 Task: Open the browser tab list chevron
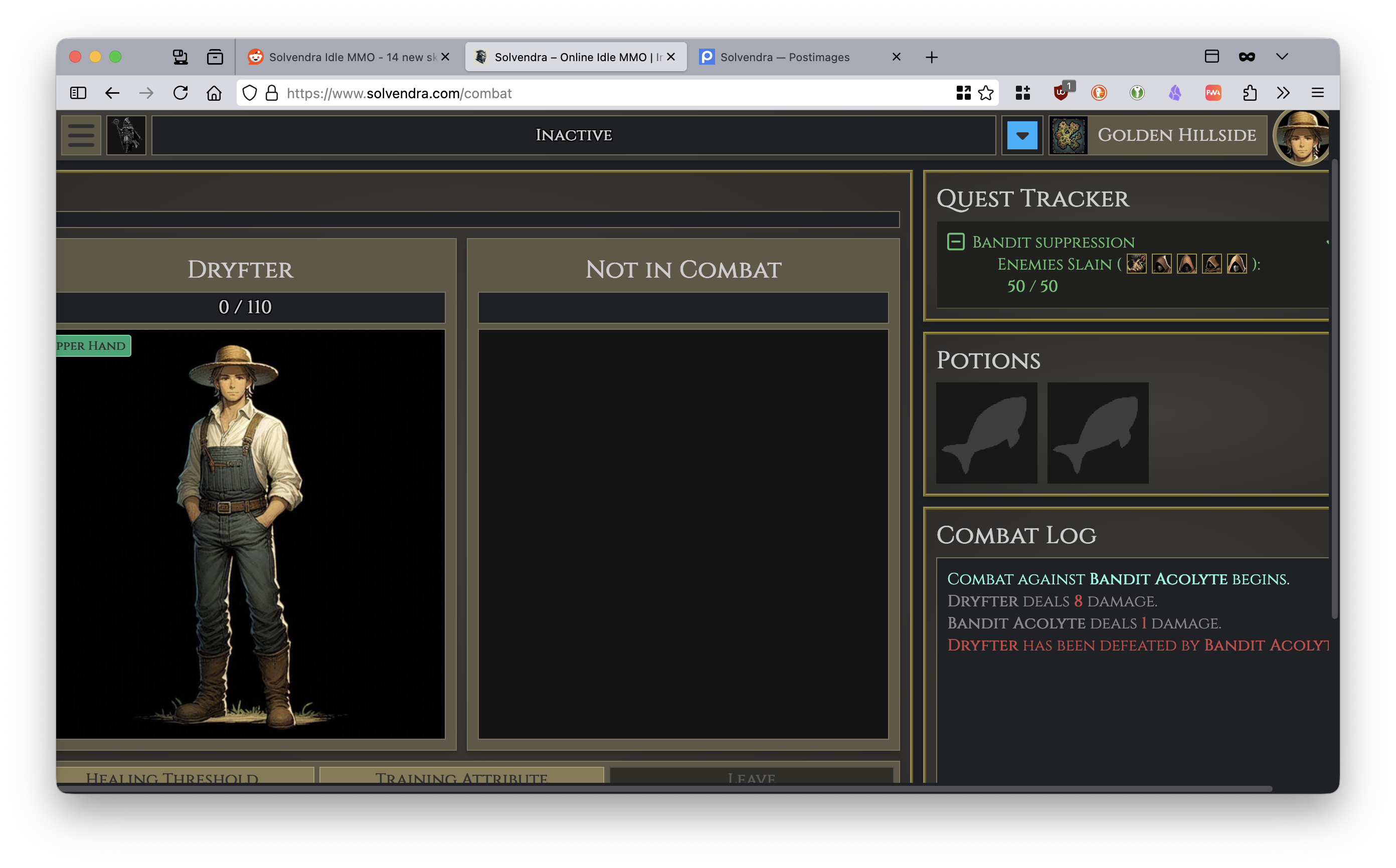[1282, 56]
